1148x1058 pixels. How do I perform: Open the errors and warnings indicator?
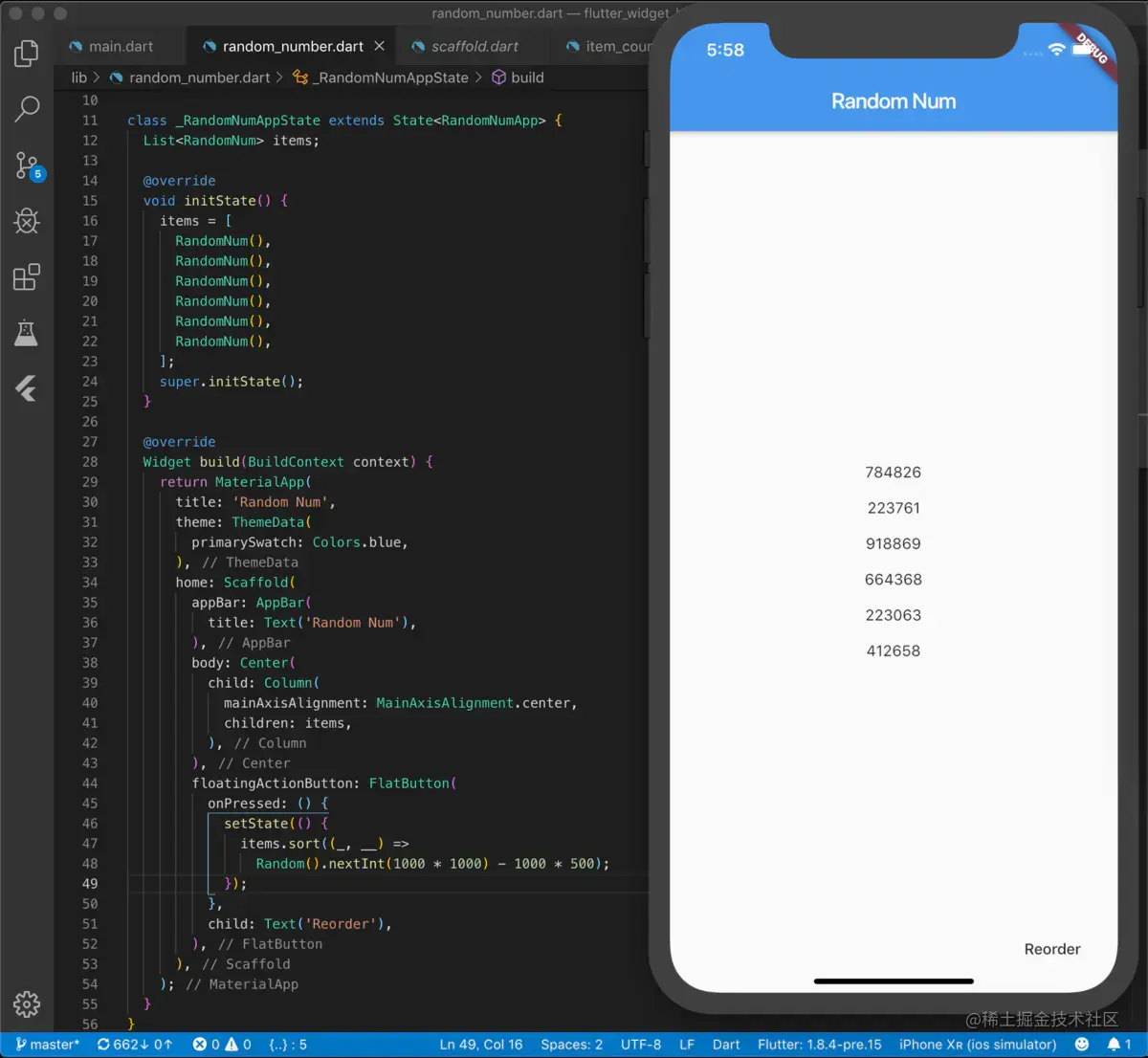pos(222,1045)
